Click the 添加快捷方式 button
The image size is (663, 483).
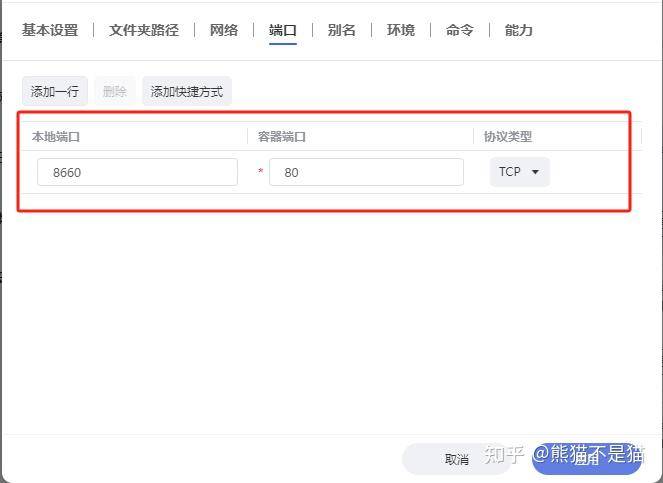(186, 91)
